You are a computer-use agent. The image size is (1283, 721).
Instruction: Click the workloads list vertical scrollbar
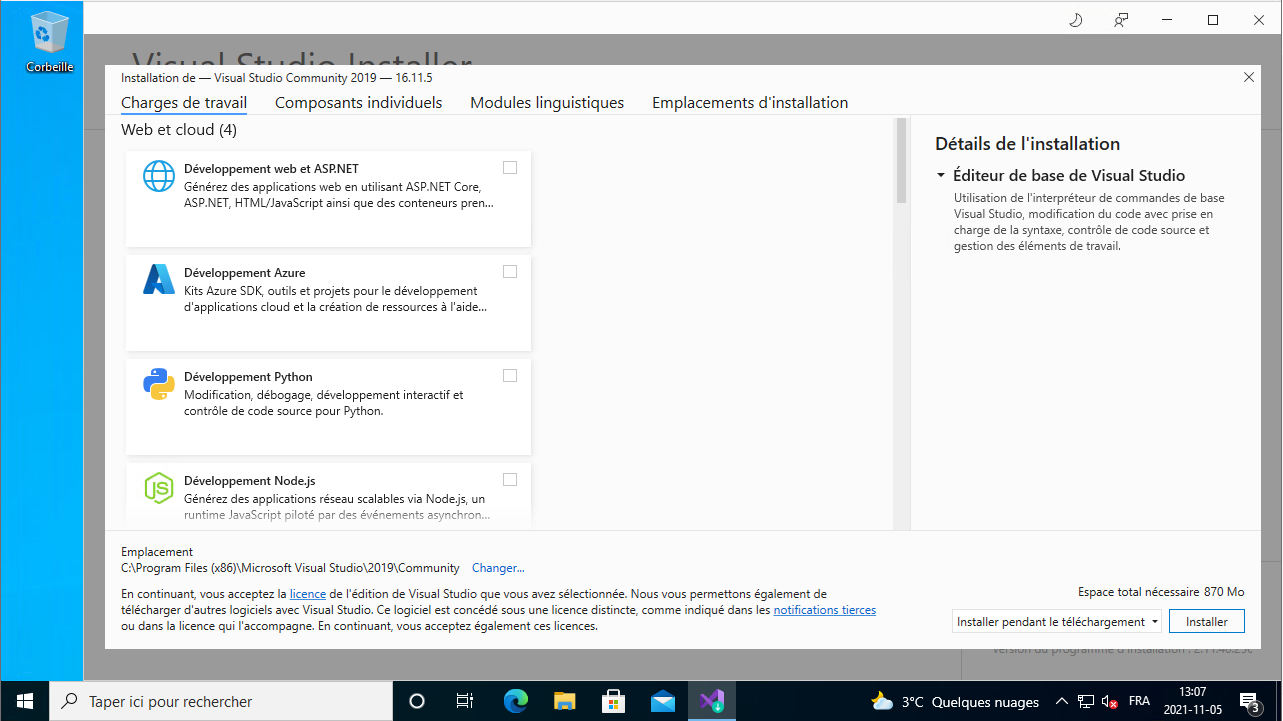901,161
